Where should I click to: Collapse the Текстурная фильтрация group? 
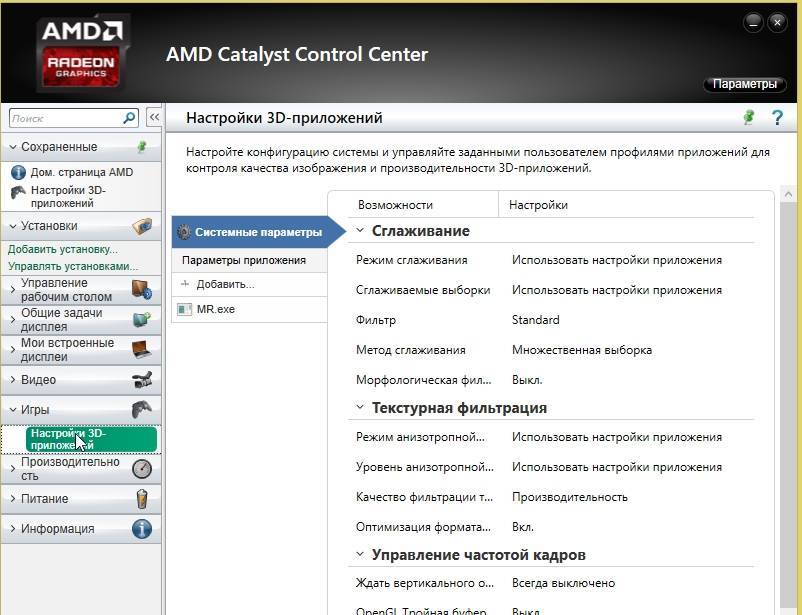tap(360, 407)
